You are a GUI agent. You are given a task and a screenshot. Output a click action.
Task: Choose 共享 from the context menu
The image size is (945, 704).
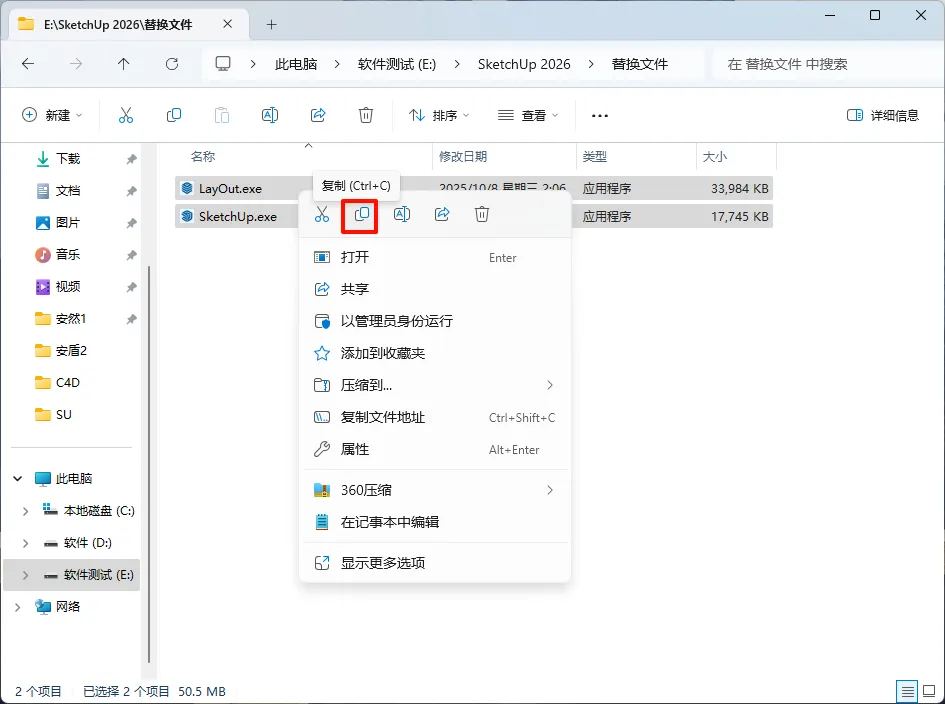pos(435,289)
